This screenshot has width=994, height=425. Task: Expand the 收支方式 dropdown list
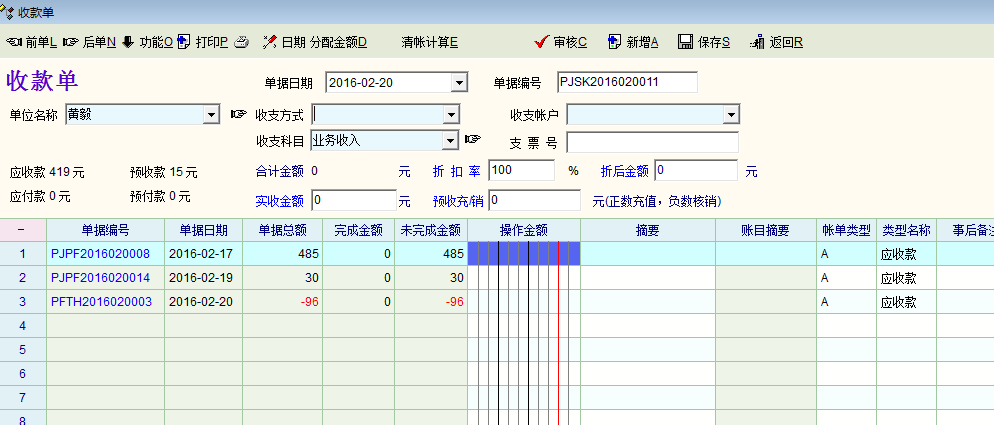coord(450,114)
